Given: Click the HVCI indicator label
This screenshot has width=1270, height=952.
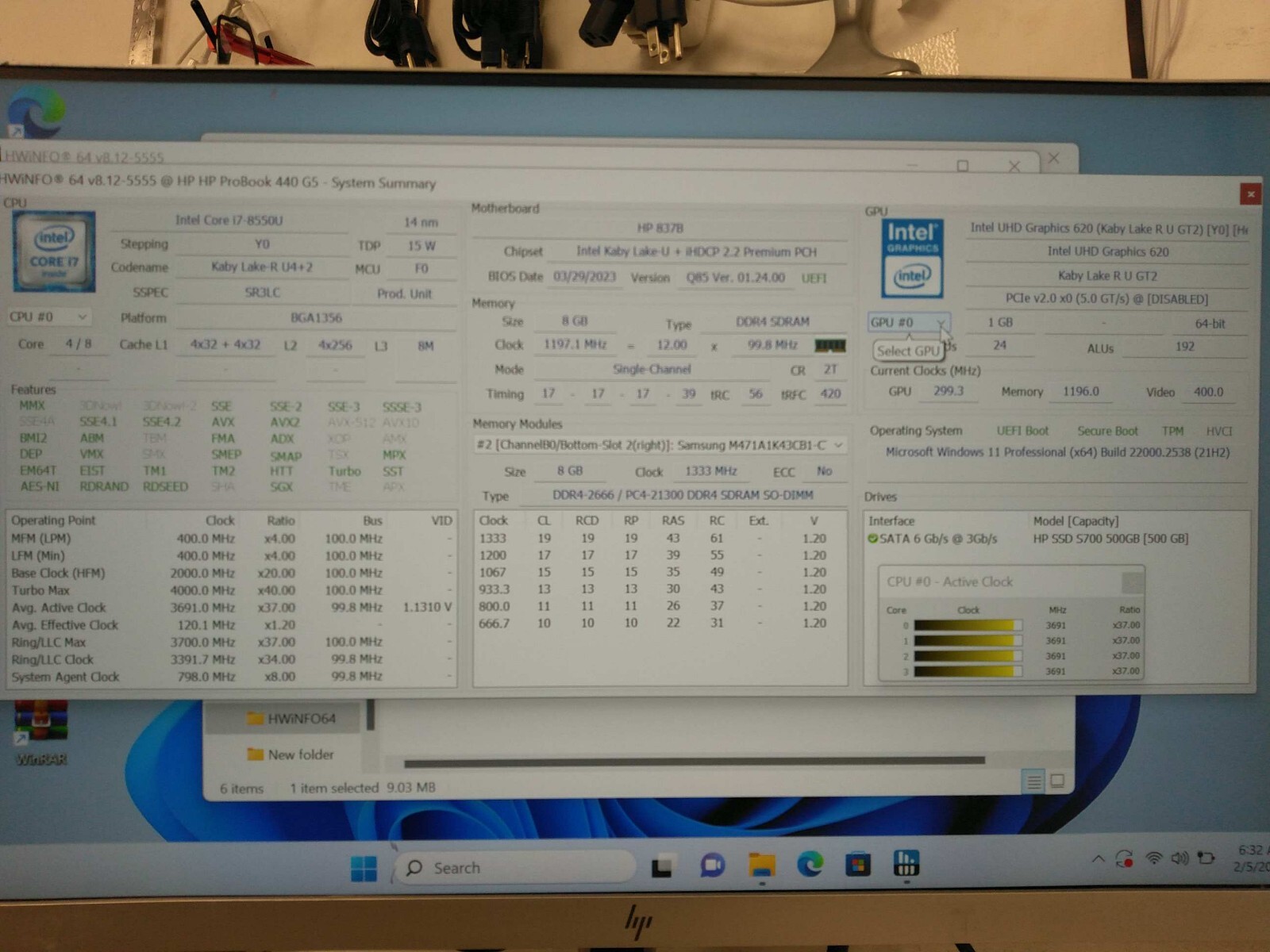Looking at the screenshot, I should pos(1219,432).
